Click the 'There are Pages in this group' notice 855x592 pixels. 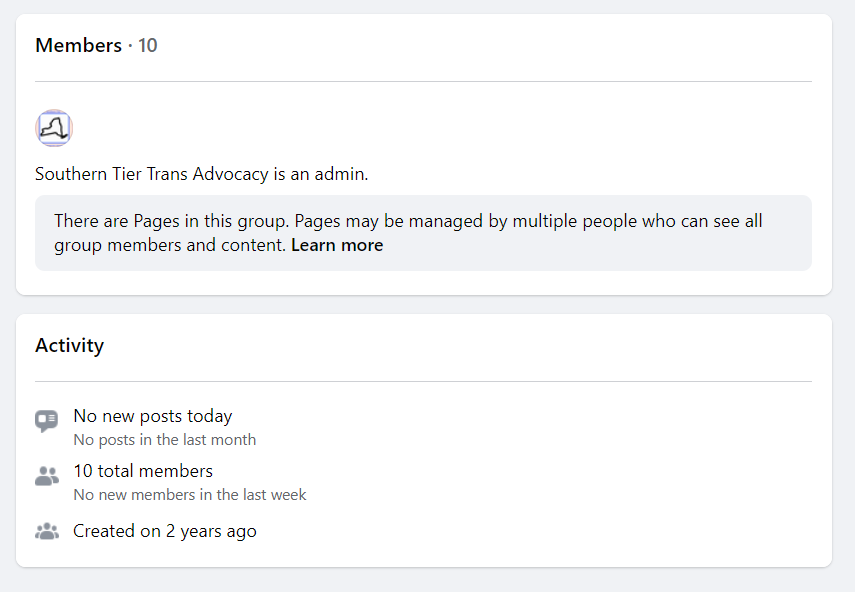tap(423, 233)
